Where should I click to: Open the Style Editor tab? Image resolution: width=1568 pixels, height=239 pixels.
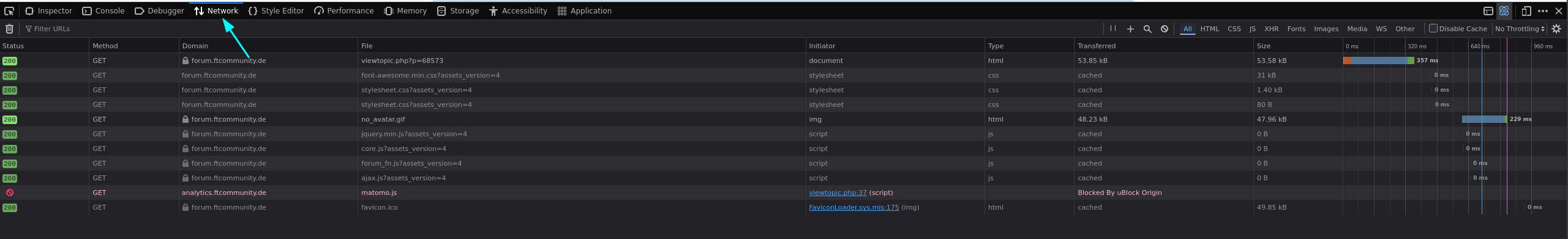pyautogui.click(x=276, y=11)
